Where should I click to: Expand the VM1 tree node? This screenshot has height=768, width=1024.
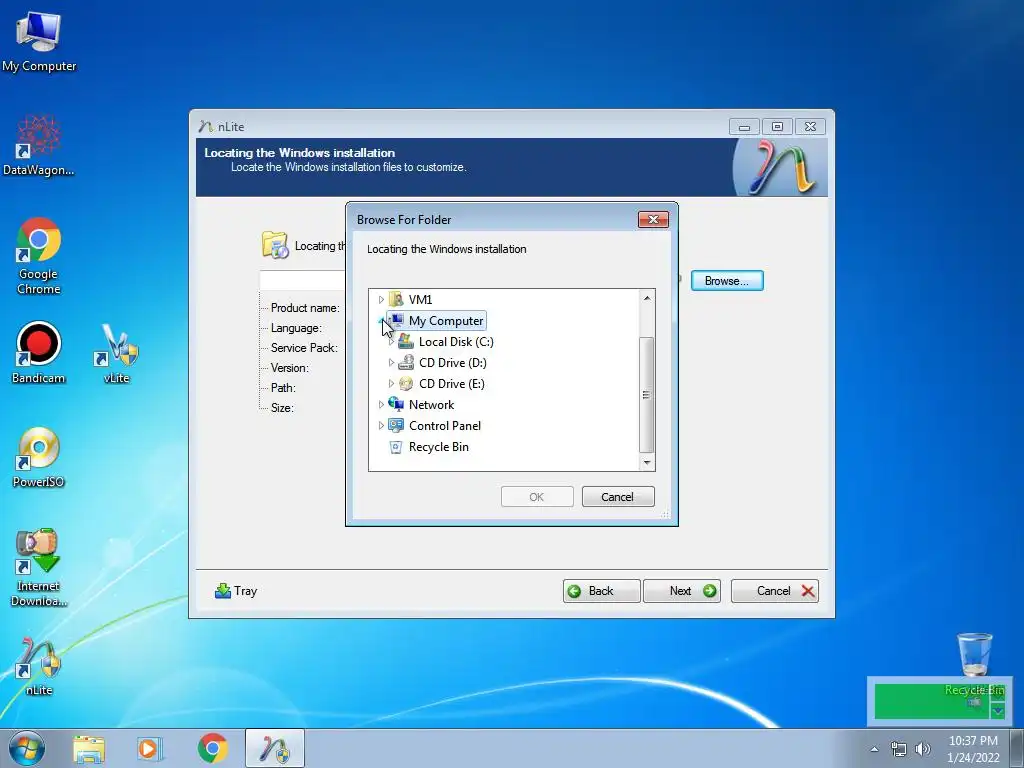[x=381, y=300]
